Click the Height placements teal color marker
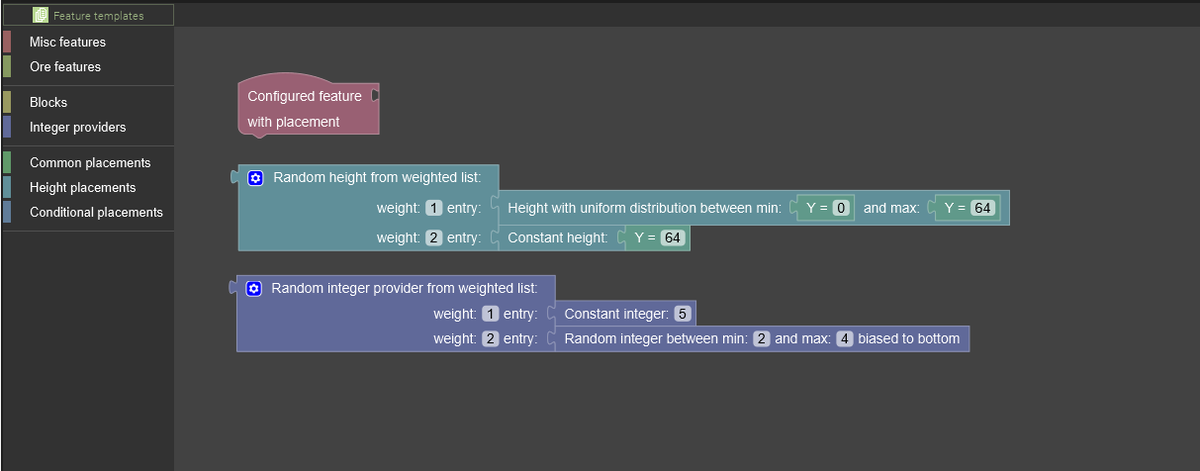This screenshot has height=471, width=1200. [7, 187]
